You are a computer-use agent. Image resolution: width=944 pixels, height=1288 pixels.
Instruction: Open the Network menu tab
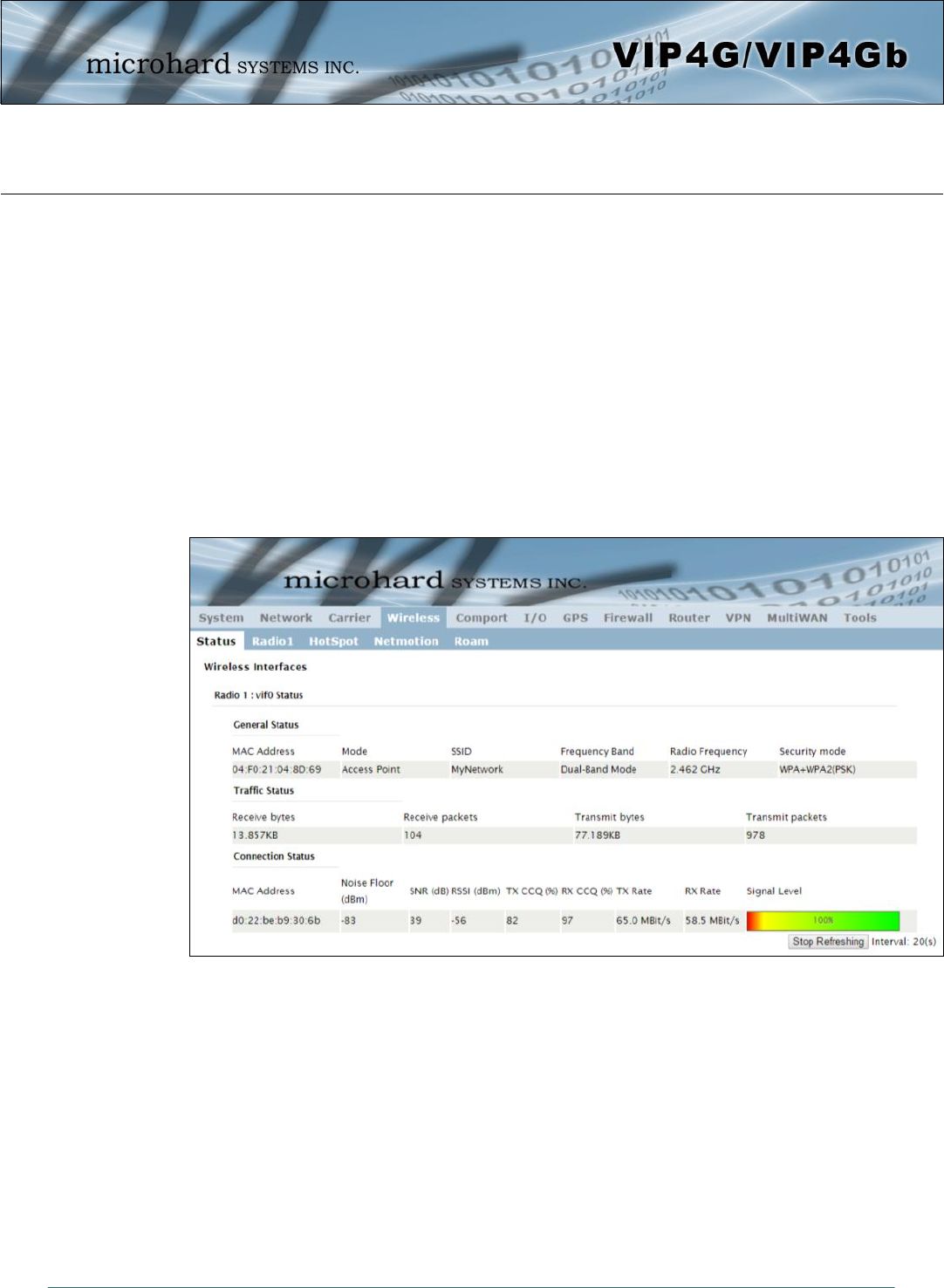point(285,617)
